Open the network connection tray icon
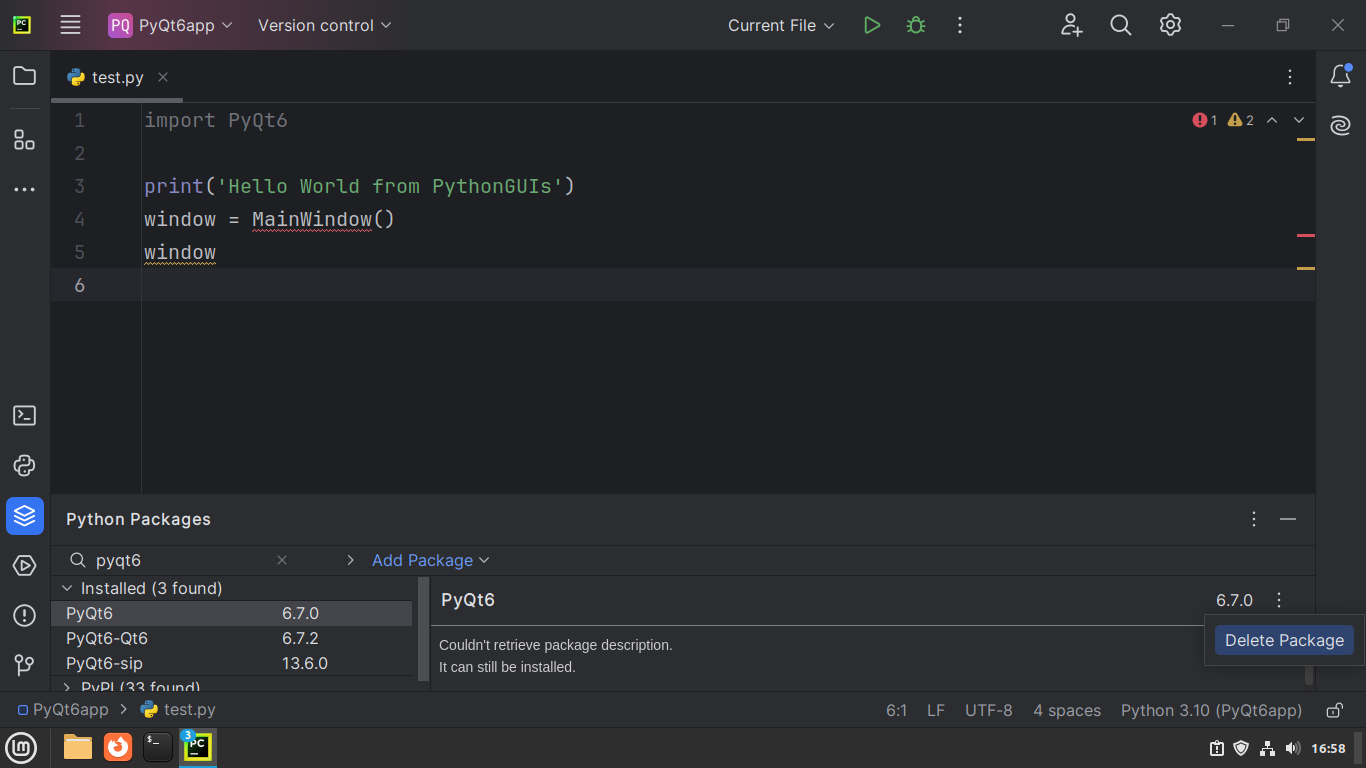This screenshot has width=1366, height=768. pyautogui.click(x=1267, y=748)
